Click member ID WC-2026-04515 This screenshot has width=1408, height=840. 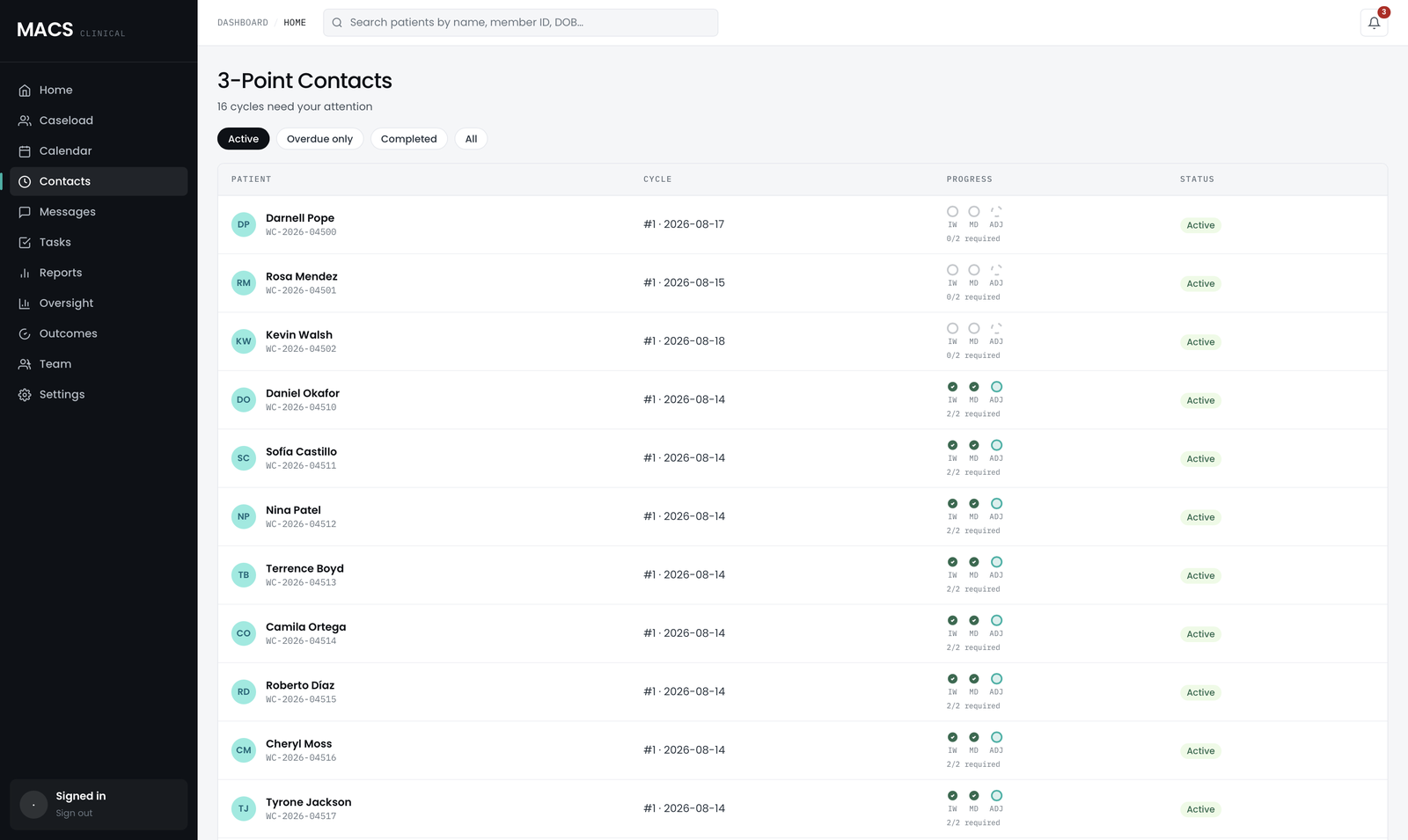pyautogui.click(x=301, y=700)
